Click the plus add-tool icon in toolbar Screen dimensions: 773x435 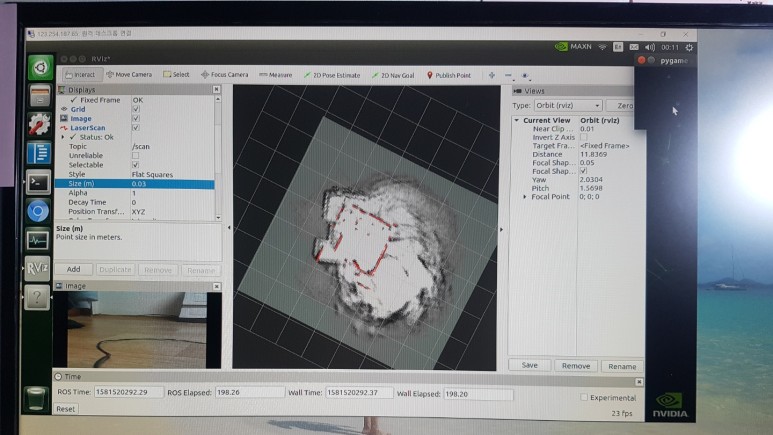coord(492,75)
